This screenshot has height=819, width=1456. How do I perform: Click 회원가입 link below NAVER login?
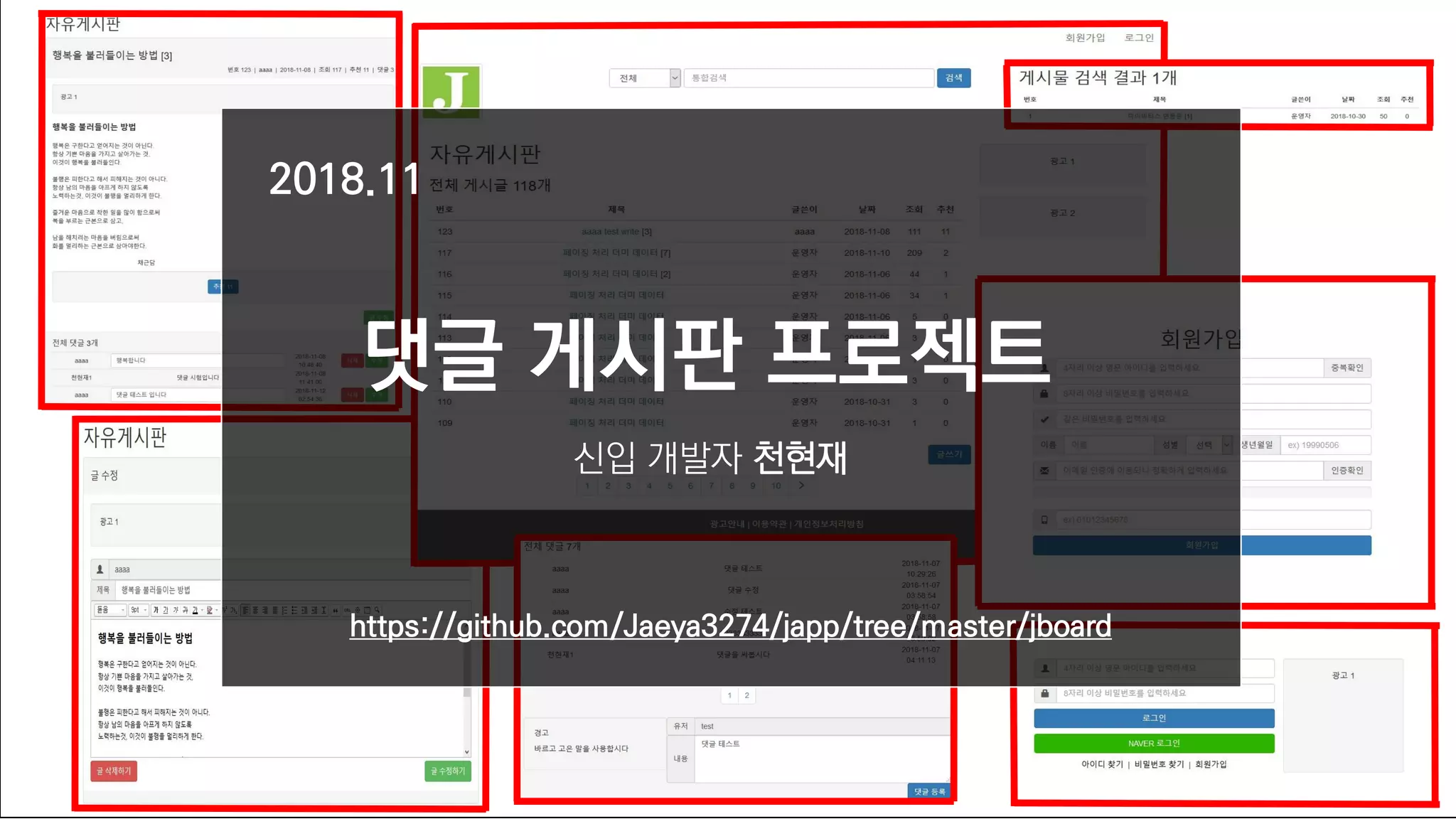[1211, 764]
